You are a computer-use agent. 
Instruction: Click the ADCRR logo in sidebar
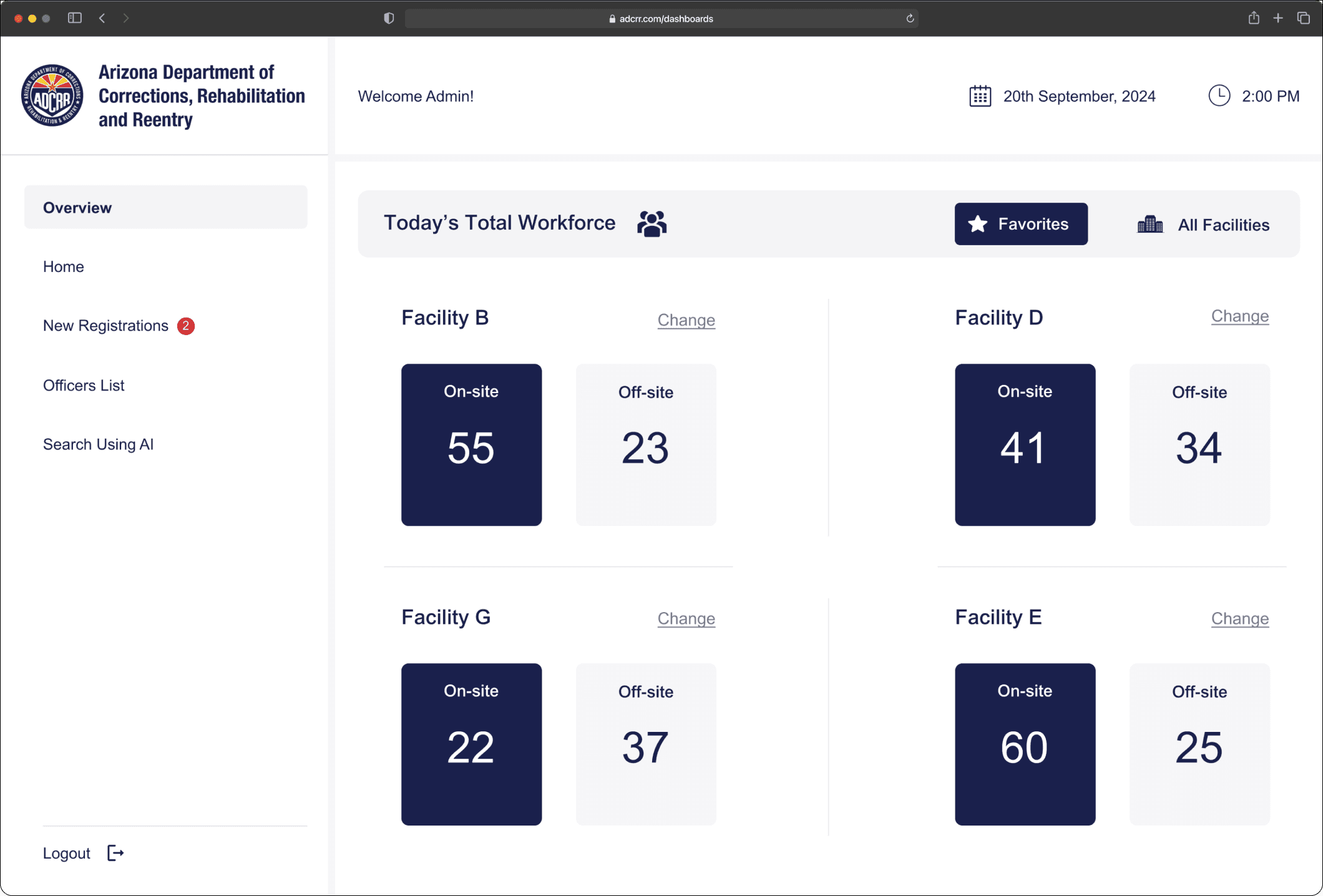tap(52, 95)
